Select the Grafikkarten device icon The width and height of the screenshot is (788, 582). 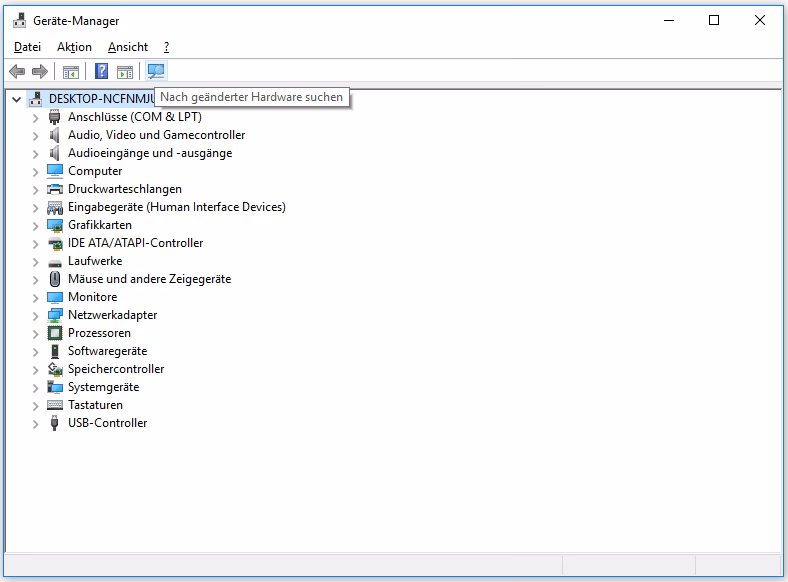coord(55,225)
